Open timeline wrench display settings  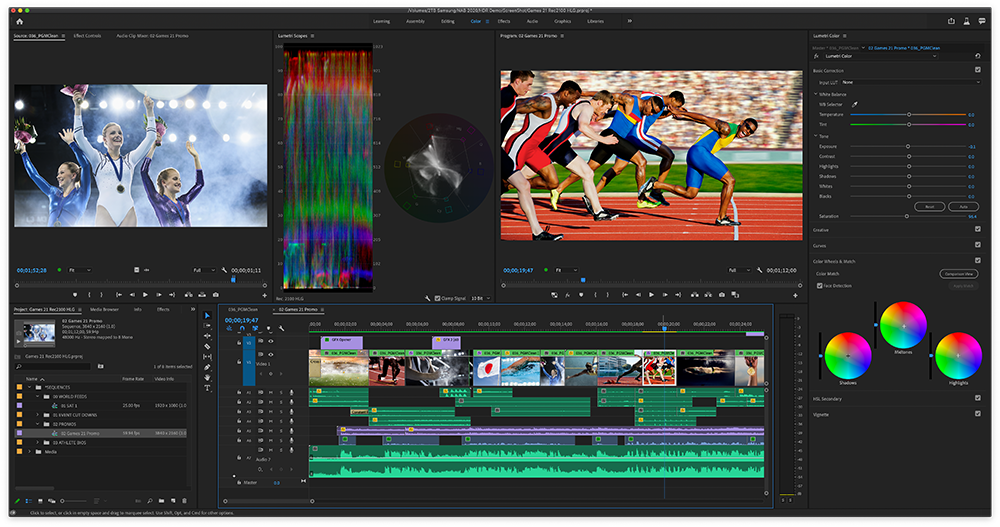(x=281, y=327)
